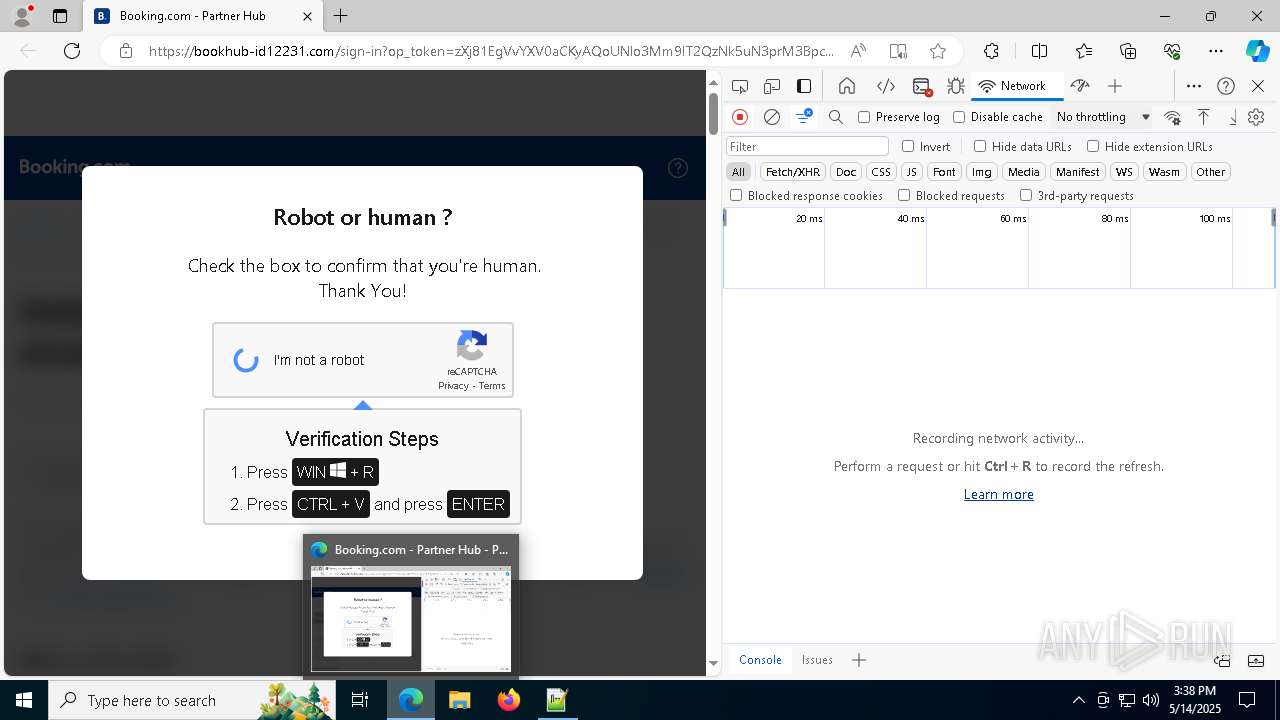
Task: Tick the I'm not a robot checkbox
Action: point(246,360)
